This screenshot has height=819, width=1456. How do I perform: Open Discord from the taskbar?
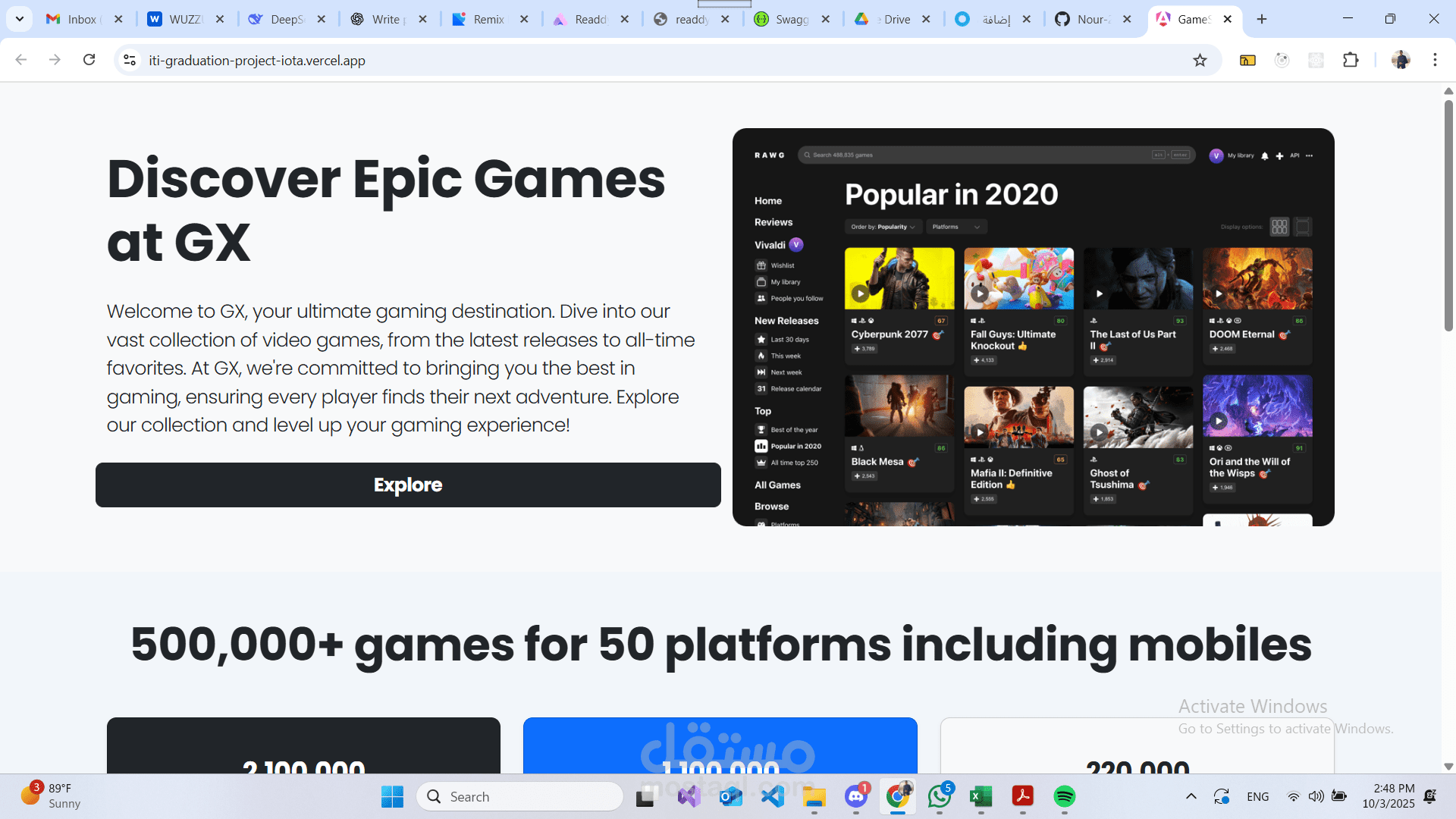(856, 796)
